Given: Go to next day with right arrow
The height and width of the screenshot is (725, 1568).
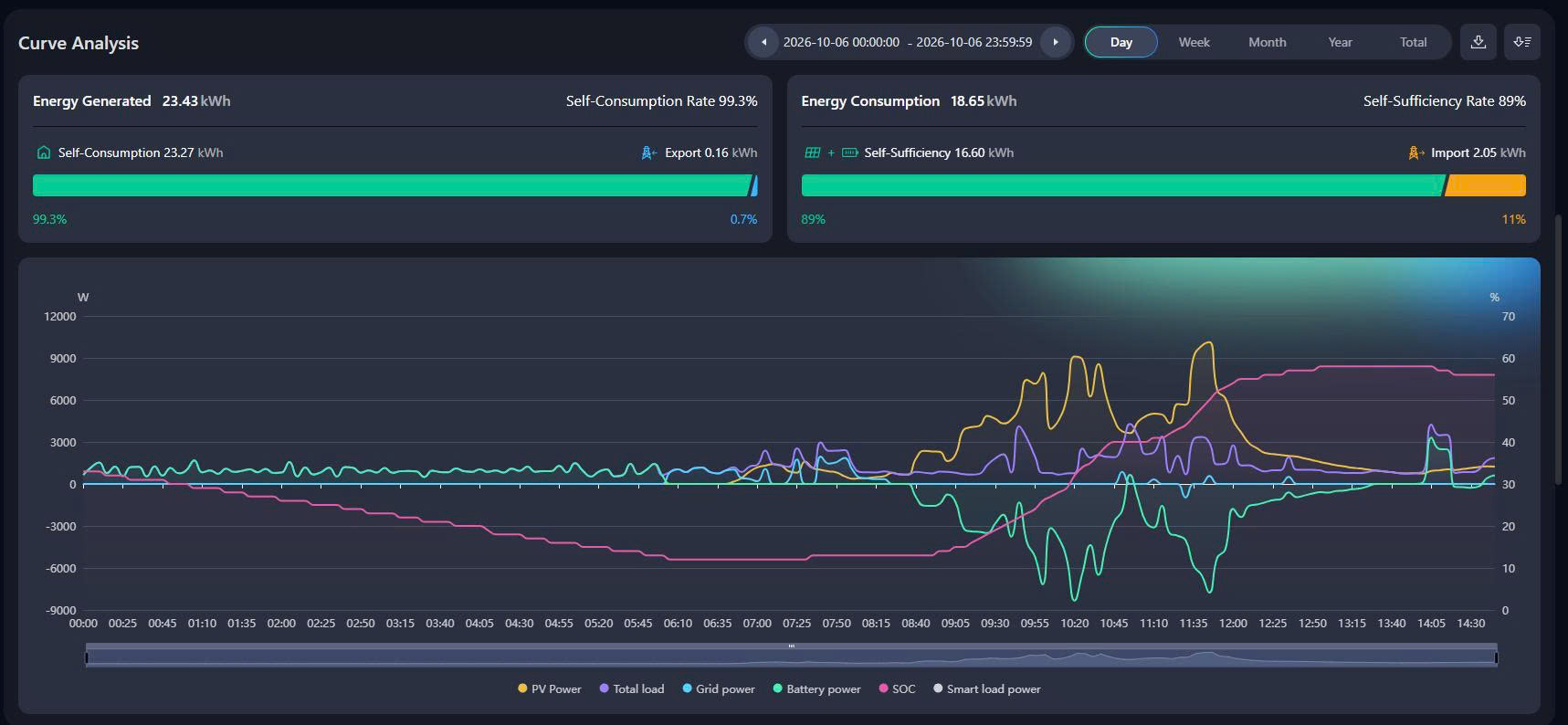Looking at the screenshot, I should pyautogui.click(x=1056, y=42).
